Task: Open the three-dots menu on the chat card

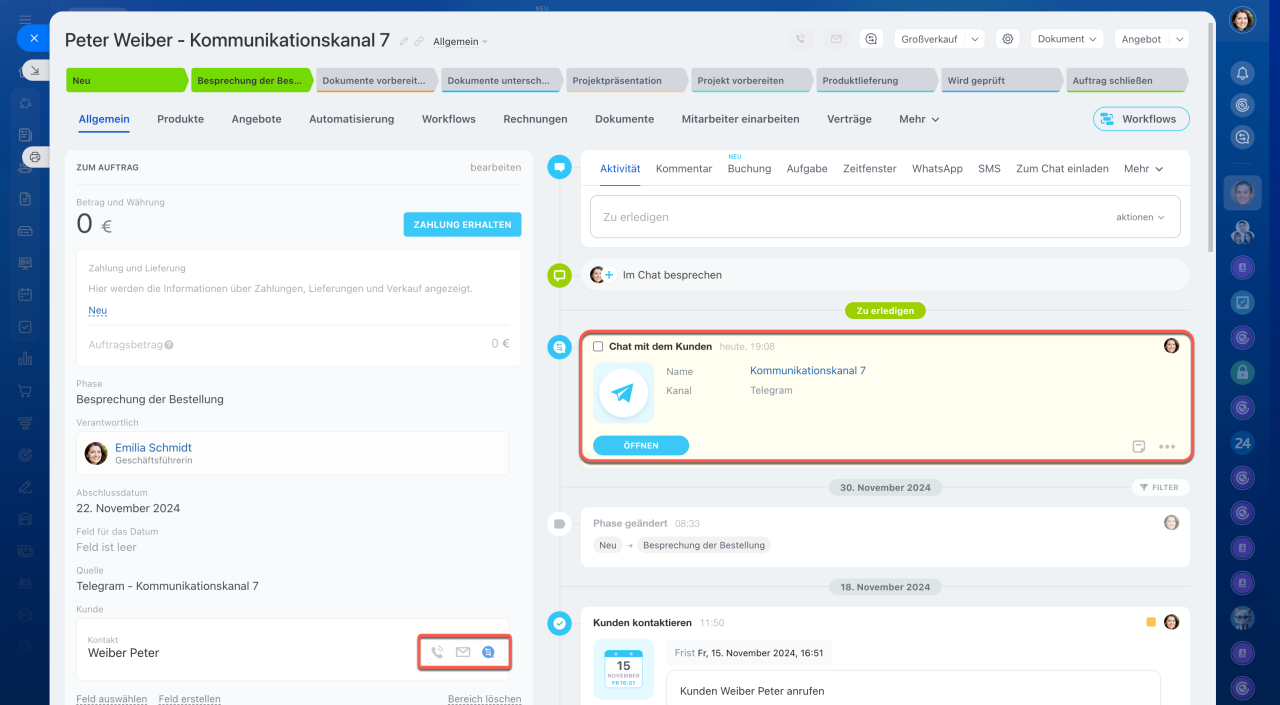Action: tap(1167, 447)
